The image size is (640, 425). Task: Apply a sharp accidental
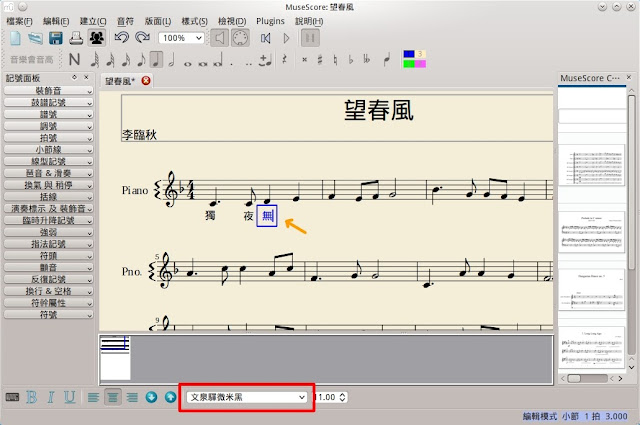320,60
